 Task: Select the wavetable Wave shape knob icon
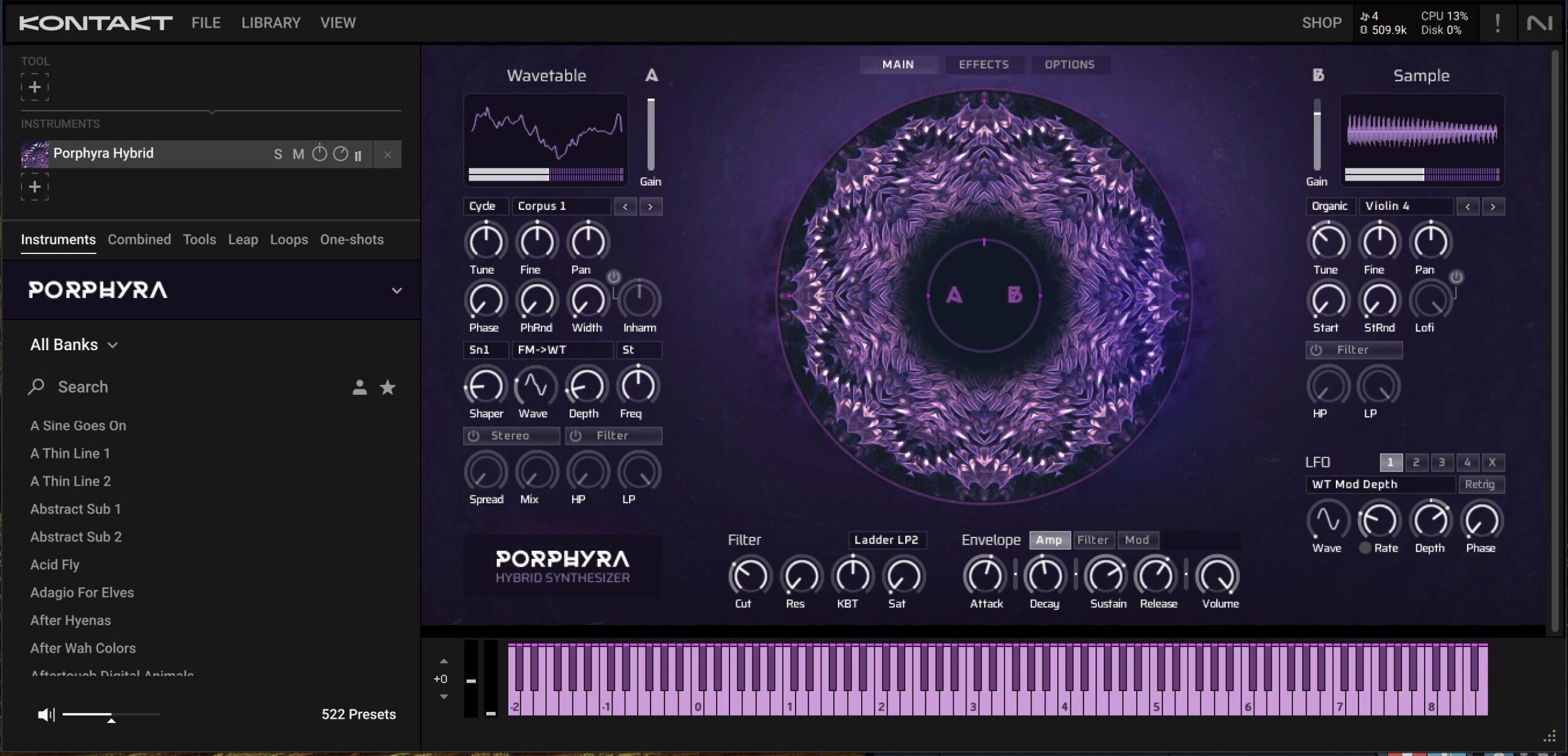pyautogui.click(x=535, y=386)
